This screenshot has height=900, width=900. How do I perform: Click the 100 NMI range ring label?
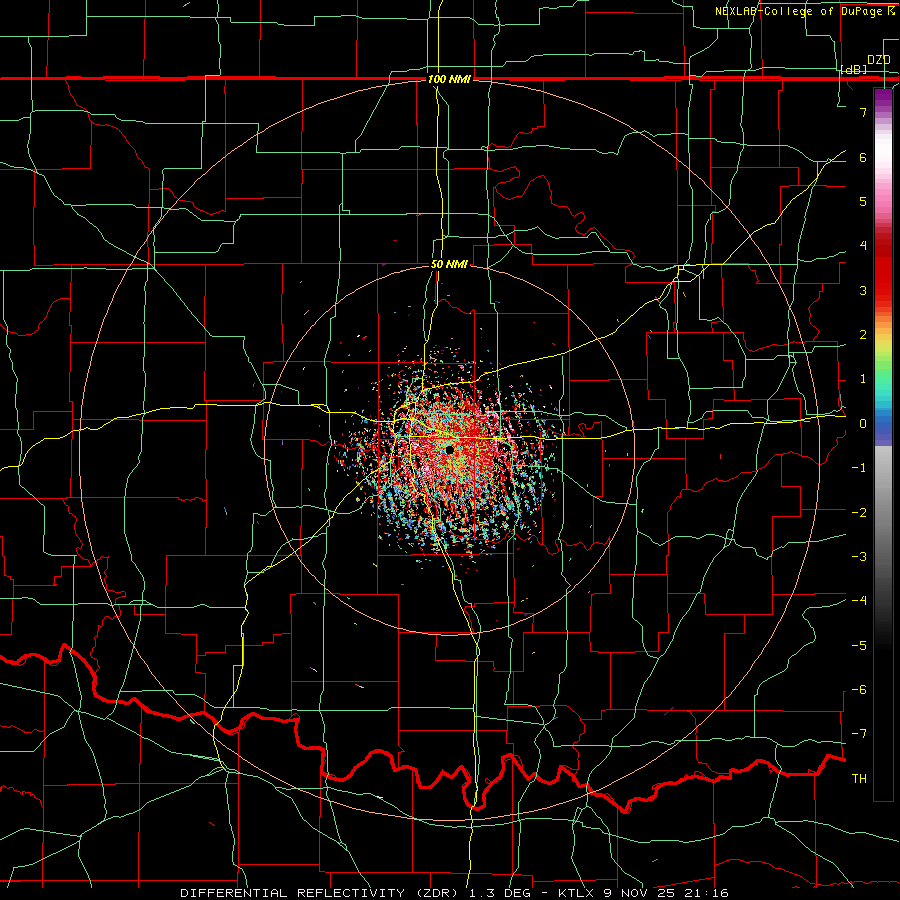point(449,79)
